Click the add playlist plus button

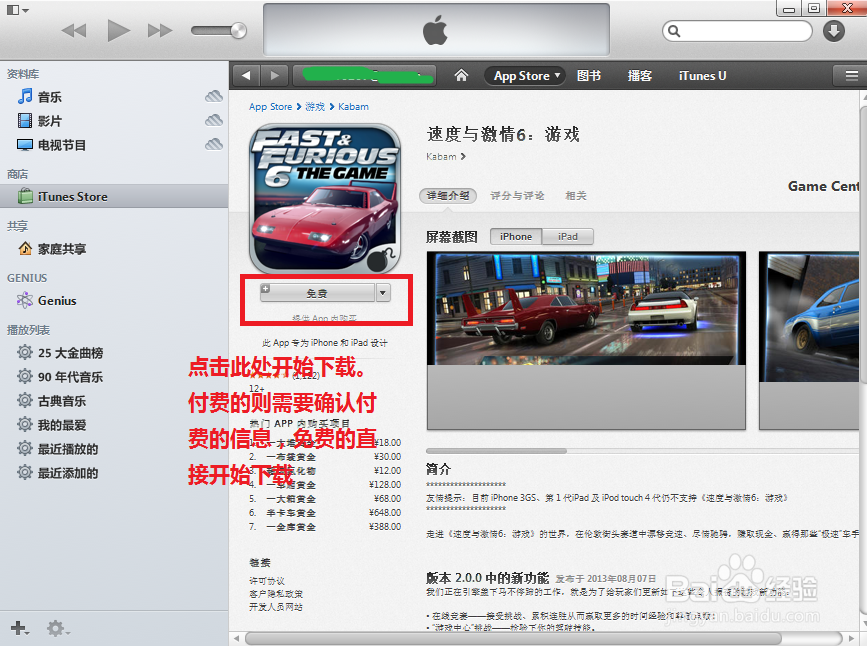tap(19, 628)
